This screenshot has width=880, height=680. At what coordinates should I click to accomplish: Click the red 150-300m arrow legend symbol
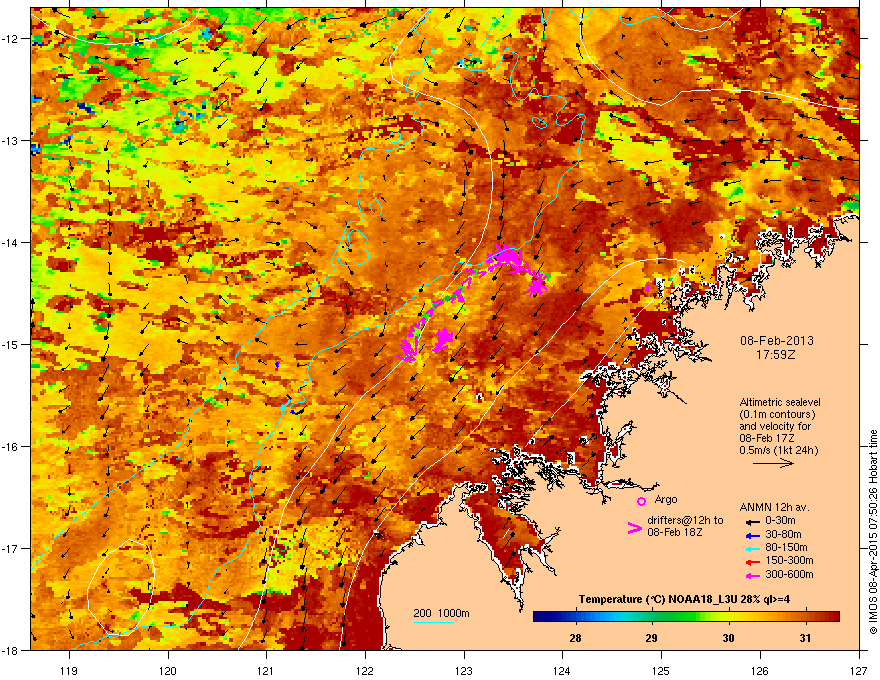tap(752, 561)
